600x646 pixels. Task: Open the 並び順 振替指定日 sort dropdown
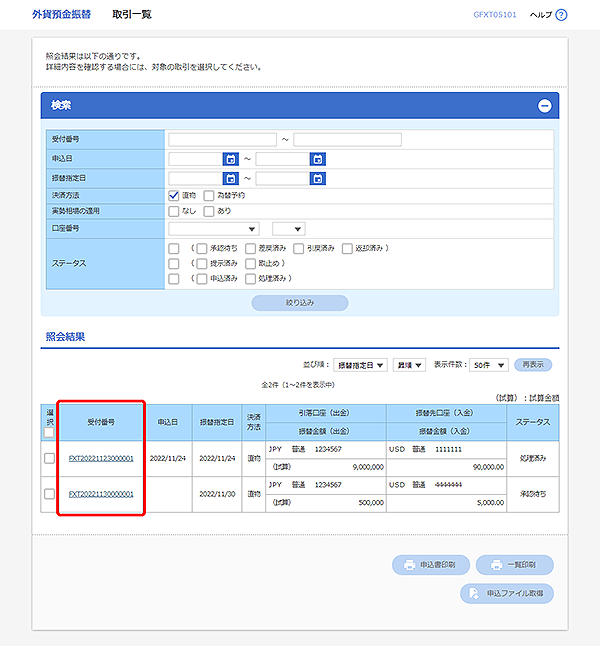[360, 365]
